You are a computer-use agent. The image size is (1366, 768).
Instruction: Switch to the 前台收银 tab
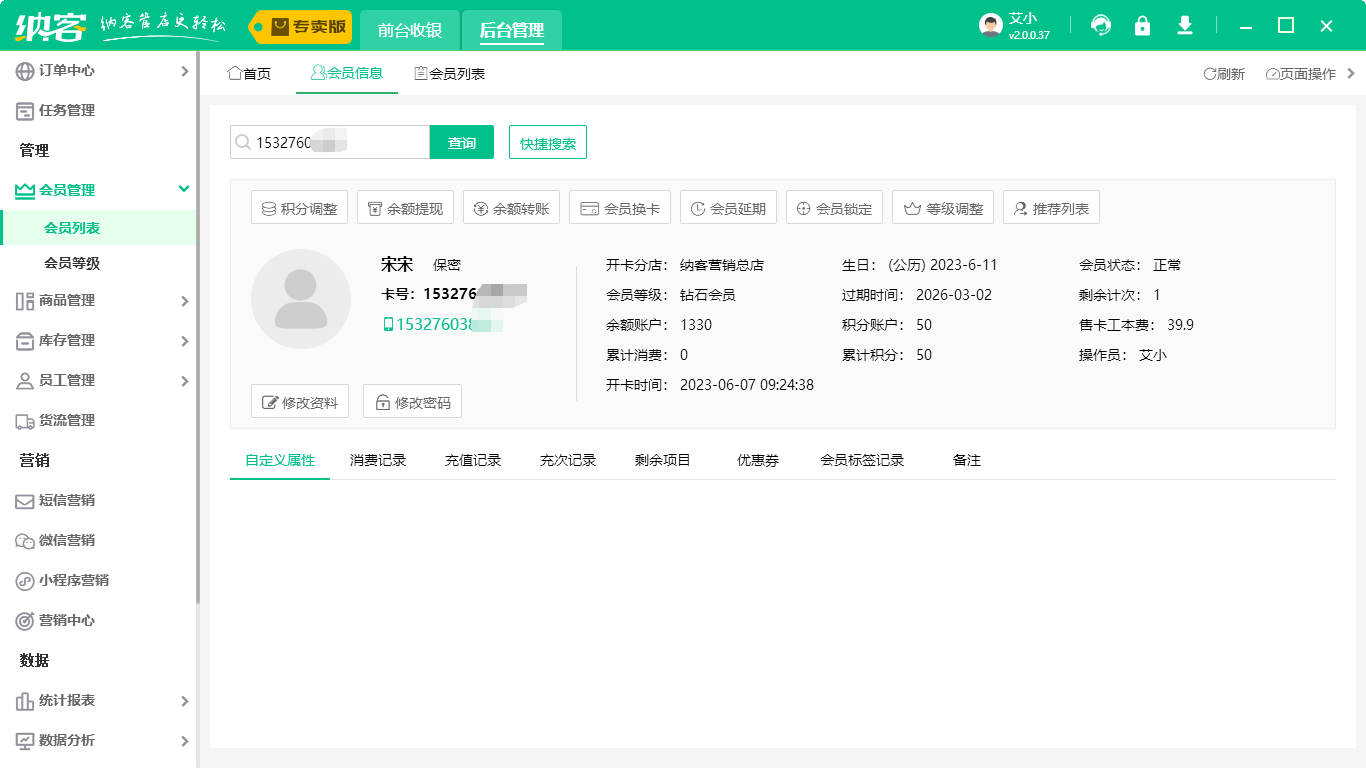tap(409, 30)
